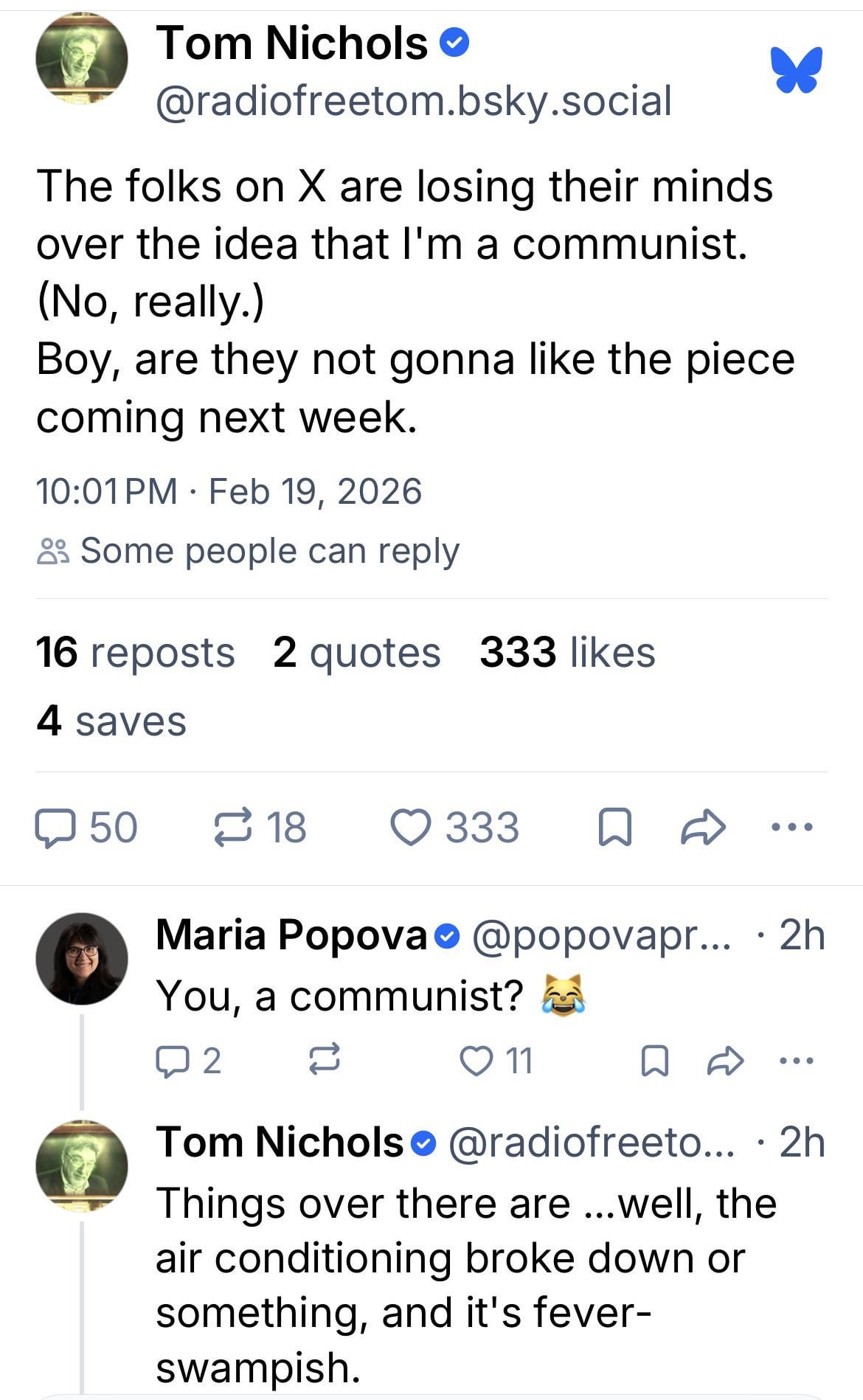This screenshot has height=1400, width=863.
Task: Click the Bluesky butterfly logo
Action: coord(797,70)
